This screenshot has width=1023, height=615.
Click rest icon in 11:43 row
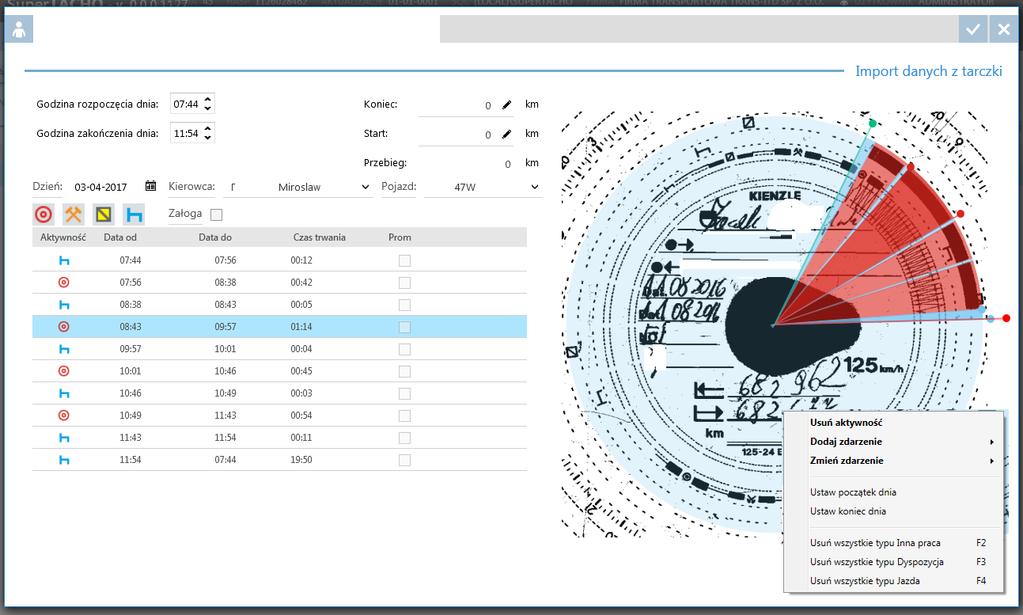[64, 438]
